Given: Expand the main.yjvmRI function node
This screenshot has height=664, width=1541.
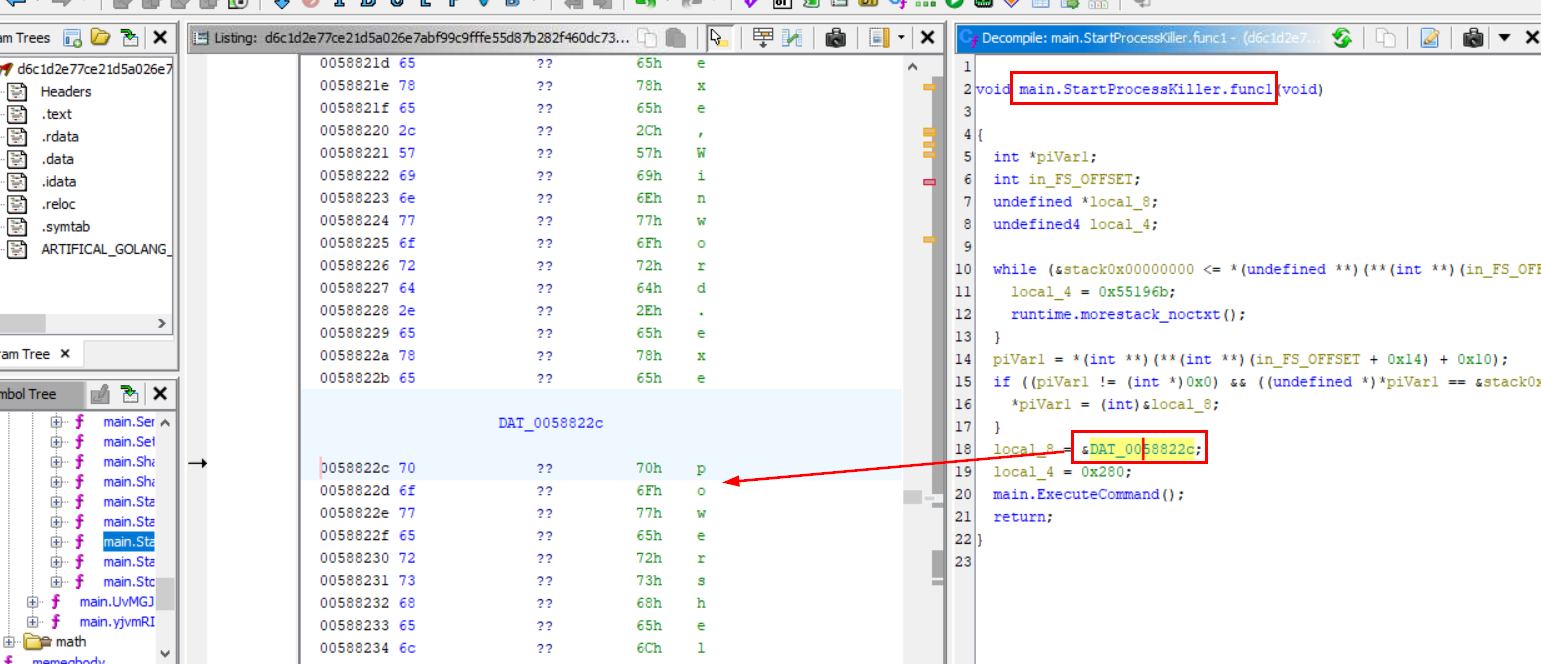Looking at the screenshot, I should click(x=33, y=622).
